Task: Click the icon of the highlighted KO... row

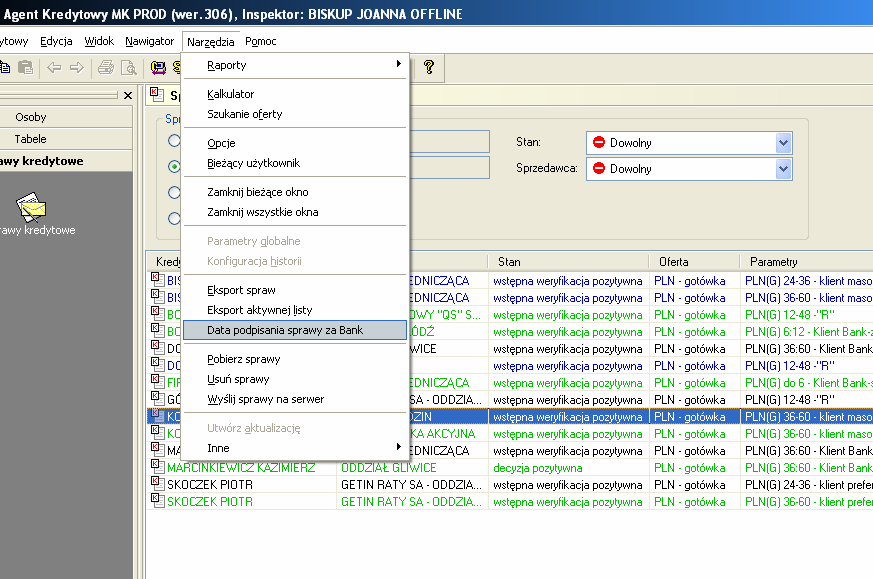Action: [157, 415]
